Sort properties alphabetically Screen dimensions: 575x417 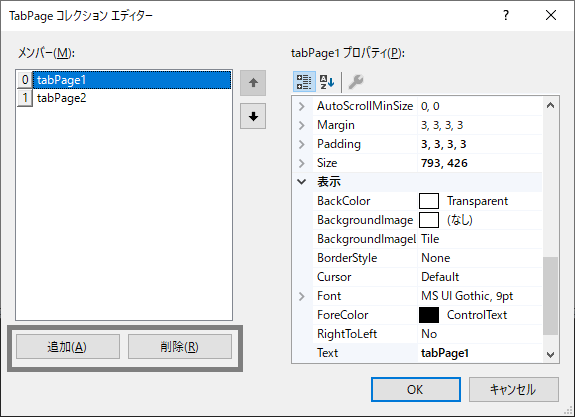[326, 81]
